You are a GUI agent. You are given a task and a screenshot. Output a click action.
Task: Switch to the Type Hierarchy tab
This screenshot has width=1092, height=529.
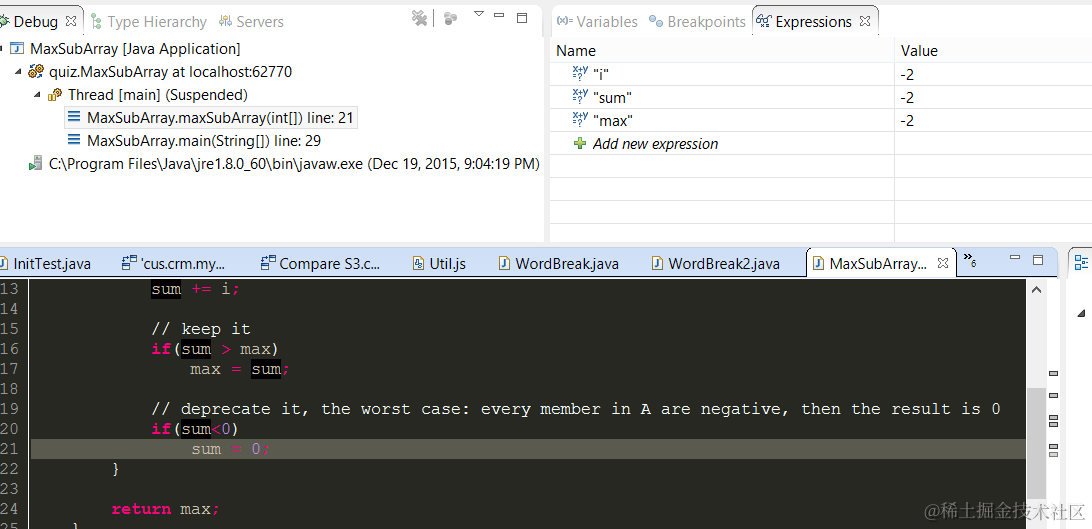157,22
